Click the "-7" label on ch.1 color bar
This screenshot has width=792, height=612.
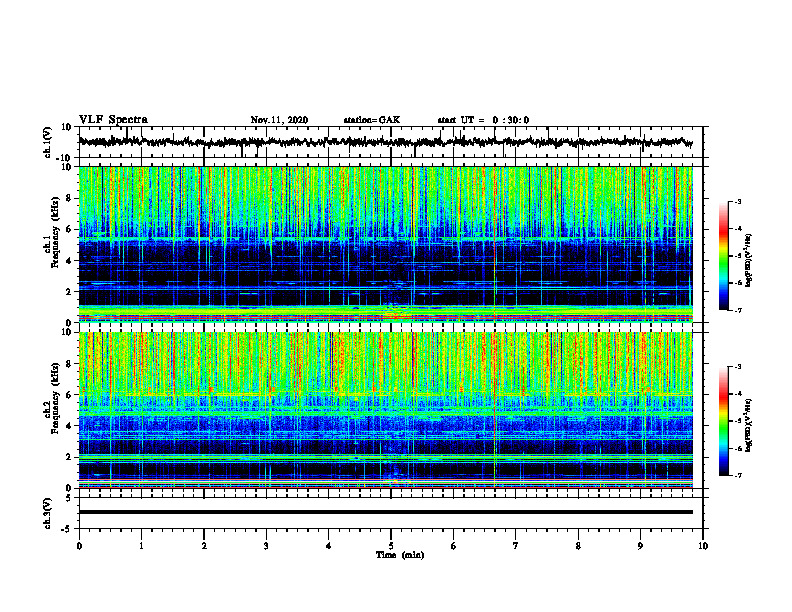tap(738, 310)
